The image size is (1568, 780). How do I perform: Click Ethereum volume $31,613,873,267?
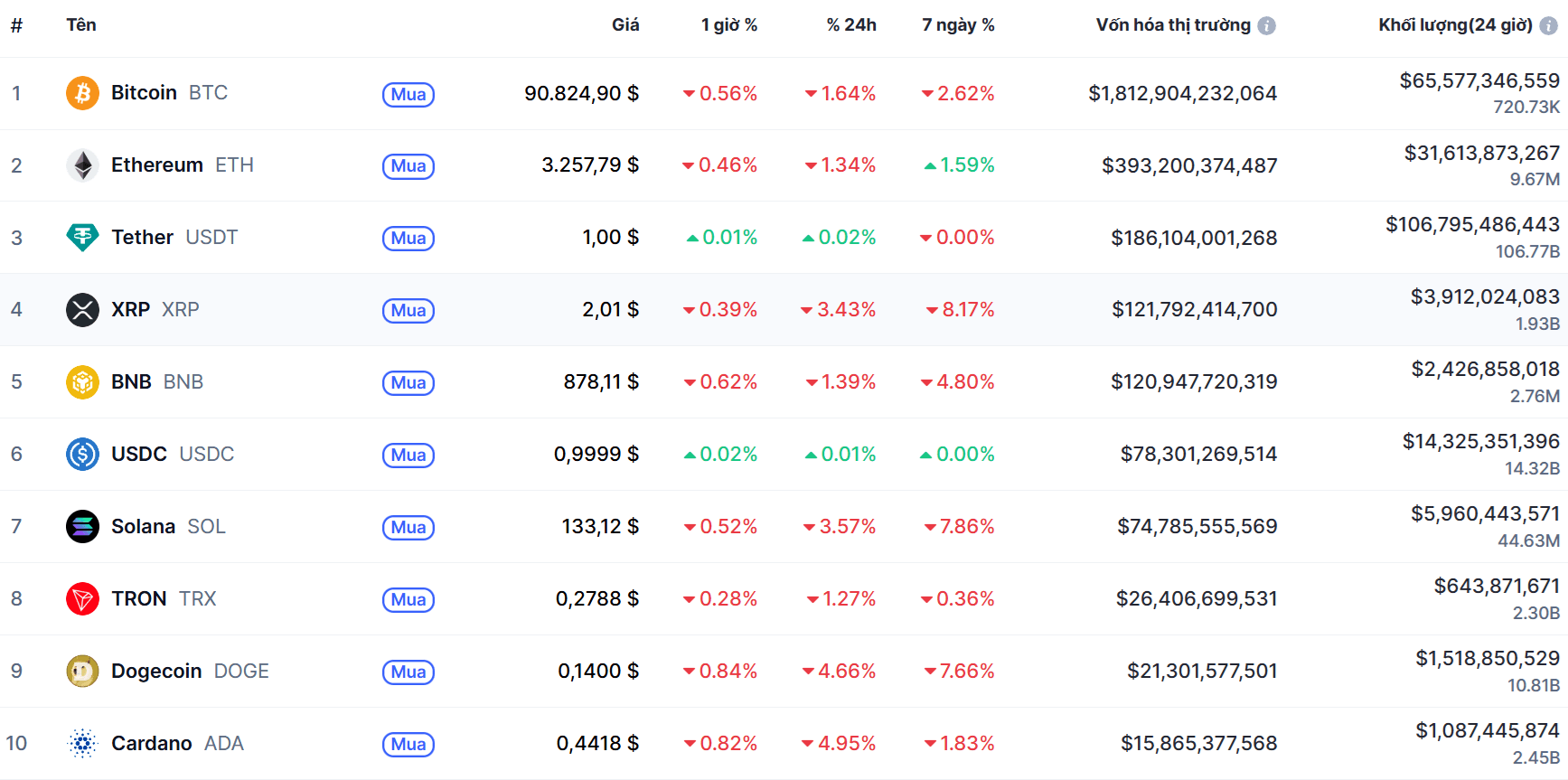coord(1482,153)
